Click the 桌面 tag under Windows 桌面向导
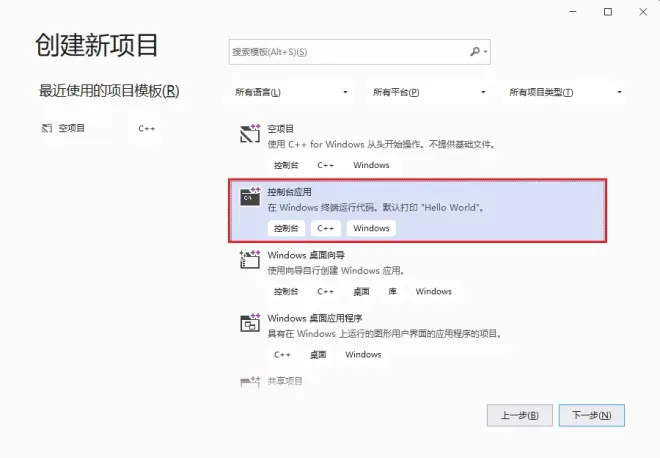This screenshot has height=458, width=660. coord(361,291)
